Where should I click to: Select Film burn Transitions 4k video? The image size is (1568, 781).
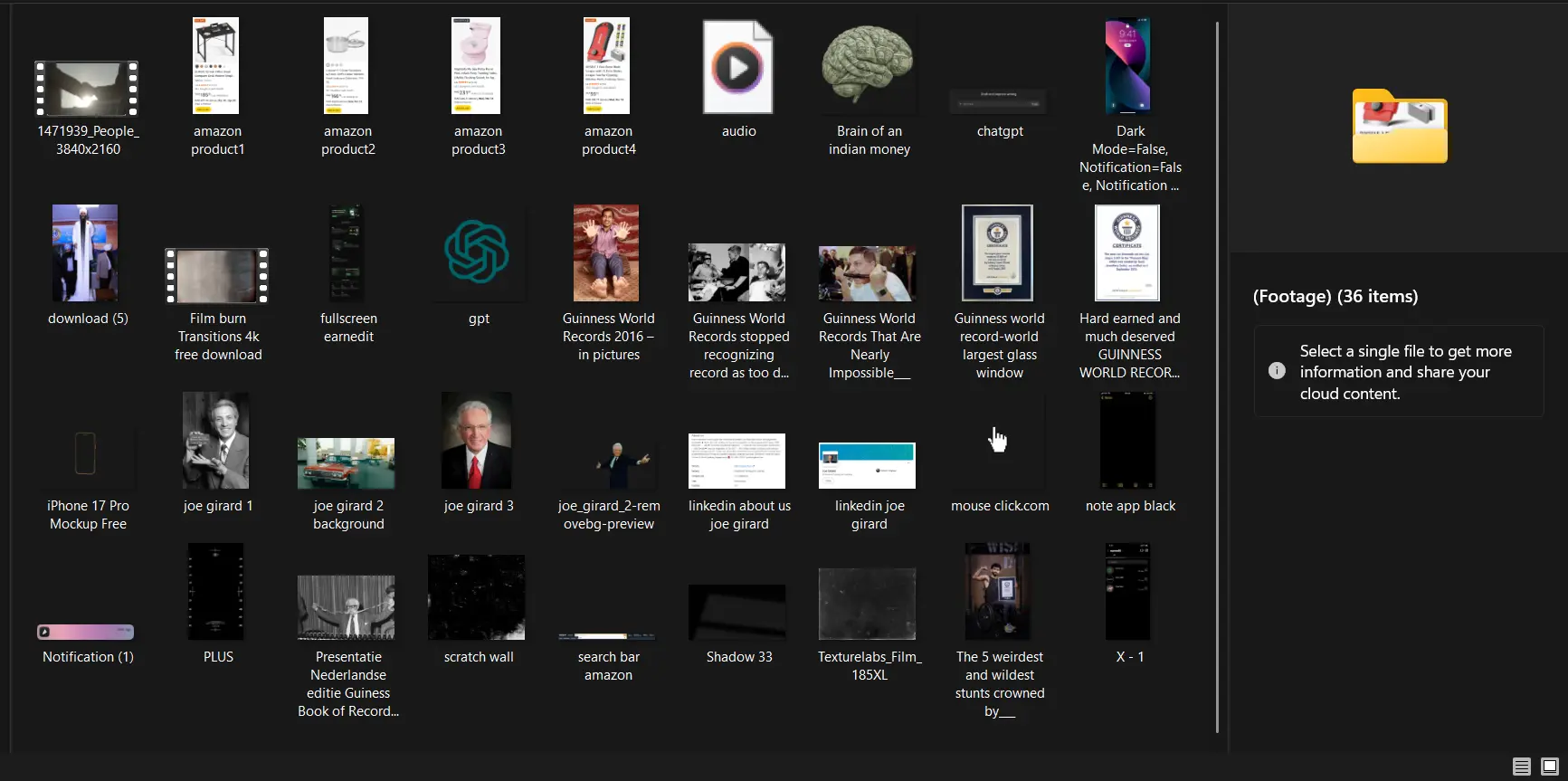coord(217,276)
